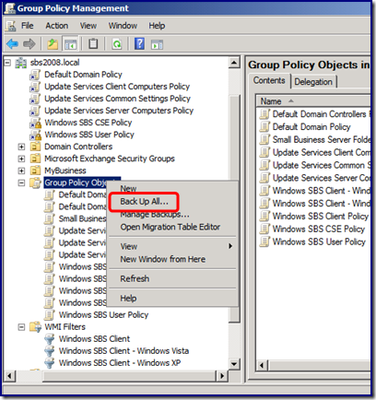The height and width of the screenshot is (400, 376).
Task: Click the Forward arrow toolbar icon
Action: 29,44
